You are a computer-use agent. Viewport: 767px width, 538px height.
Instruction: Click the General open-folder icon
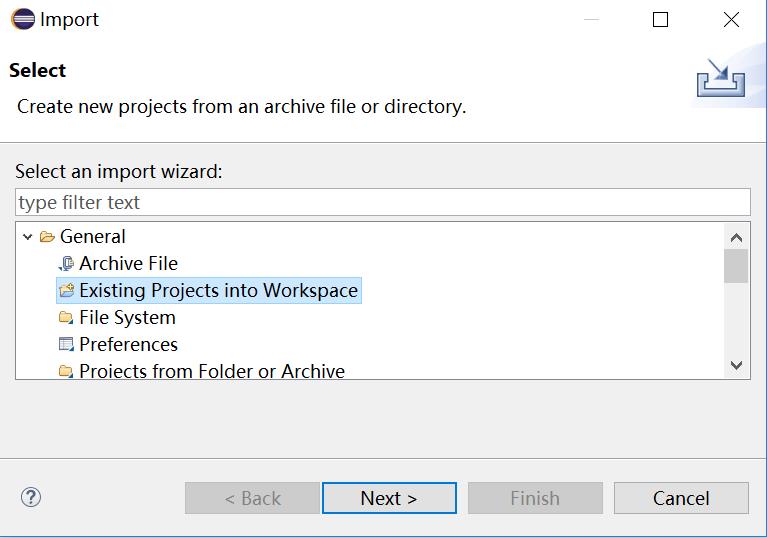click(x=47, y=237)
